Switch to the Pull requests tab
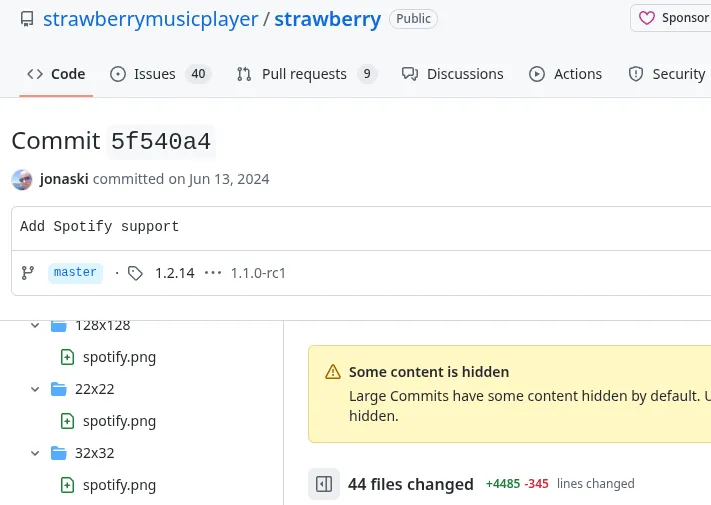 pos(306,74)
